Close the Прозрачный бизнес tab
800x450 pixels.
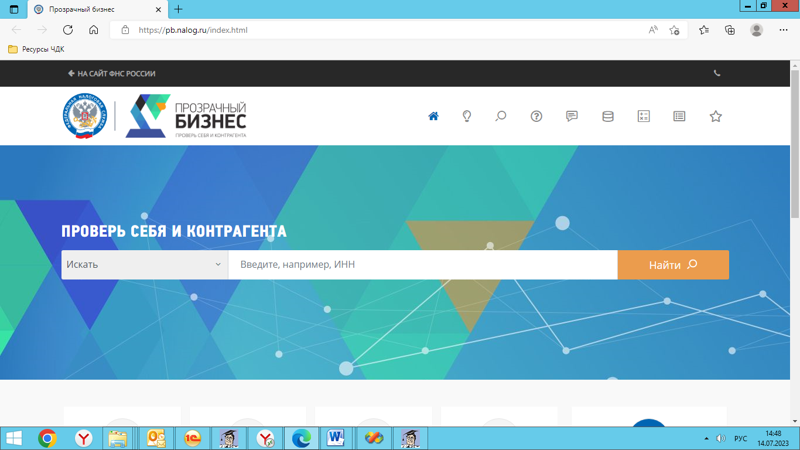(x=158, y=9)
